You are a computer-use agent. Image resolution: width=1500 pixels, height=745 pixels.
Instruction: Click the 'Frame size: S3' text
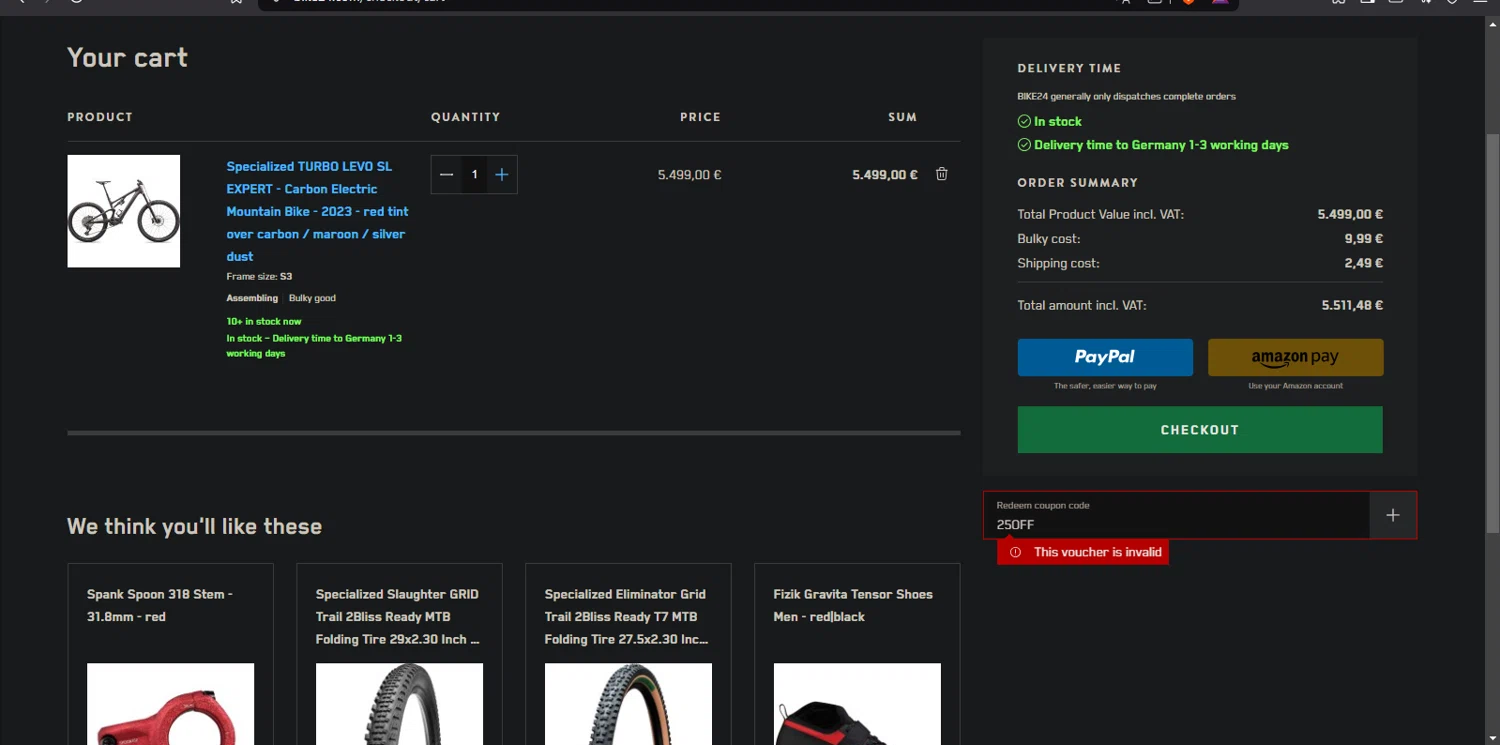click(x=259, y=276)
